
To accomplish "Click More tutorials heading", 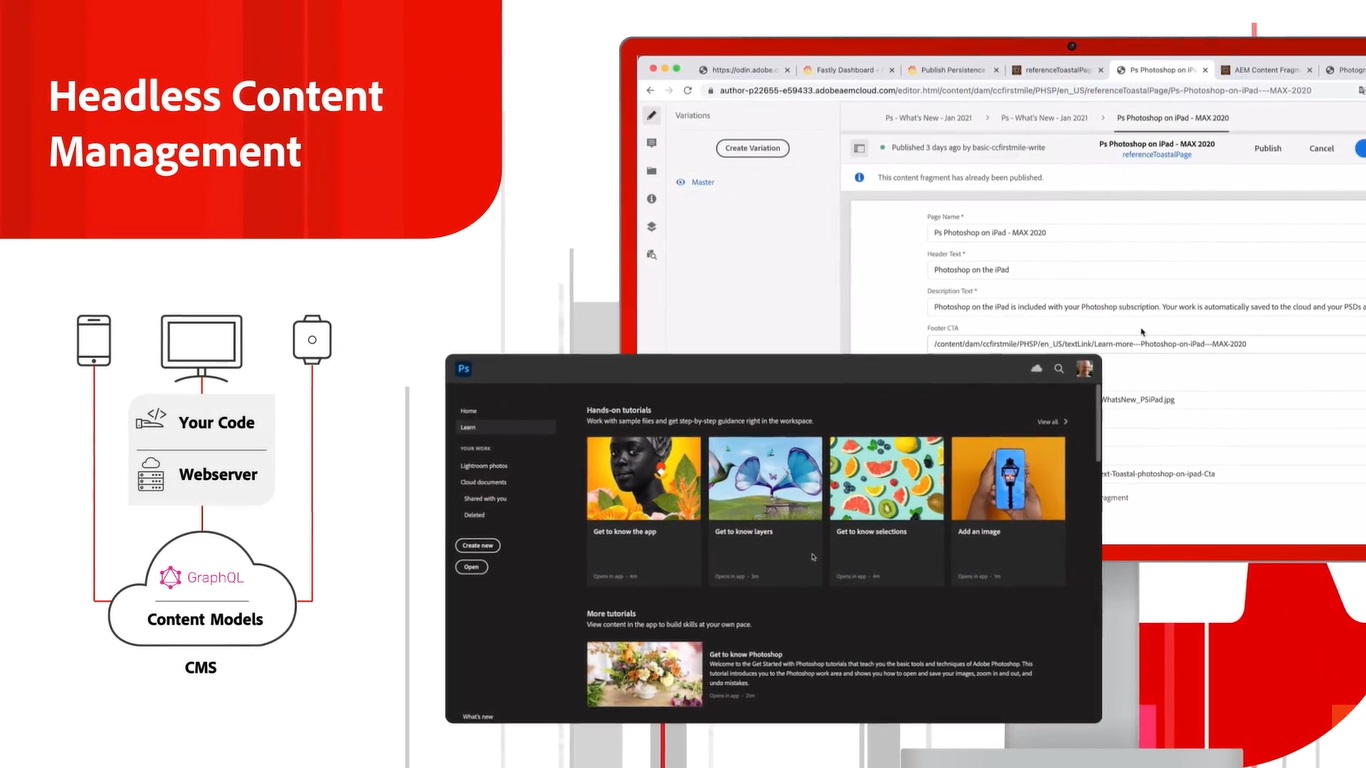I will tap(611, 613).
